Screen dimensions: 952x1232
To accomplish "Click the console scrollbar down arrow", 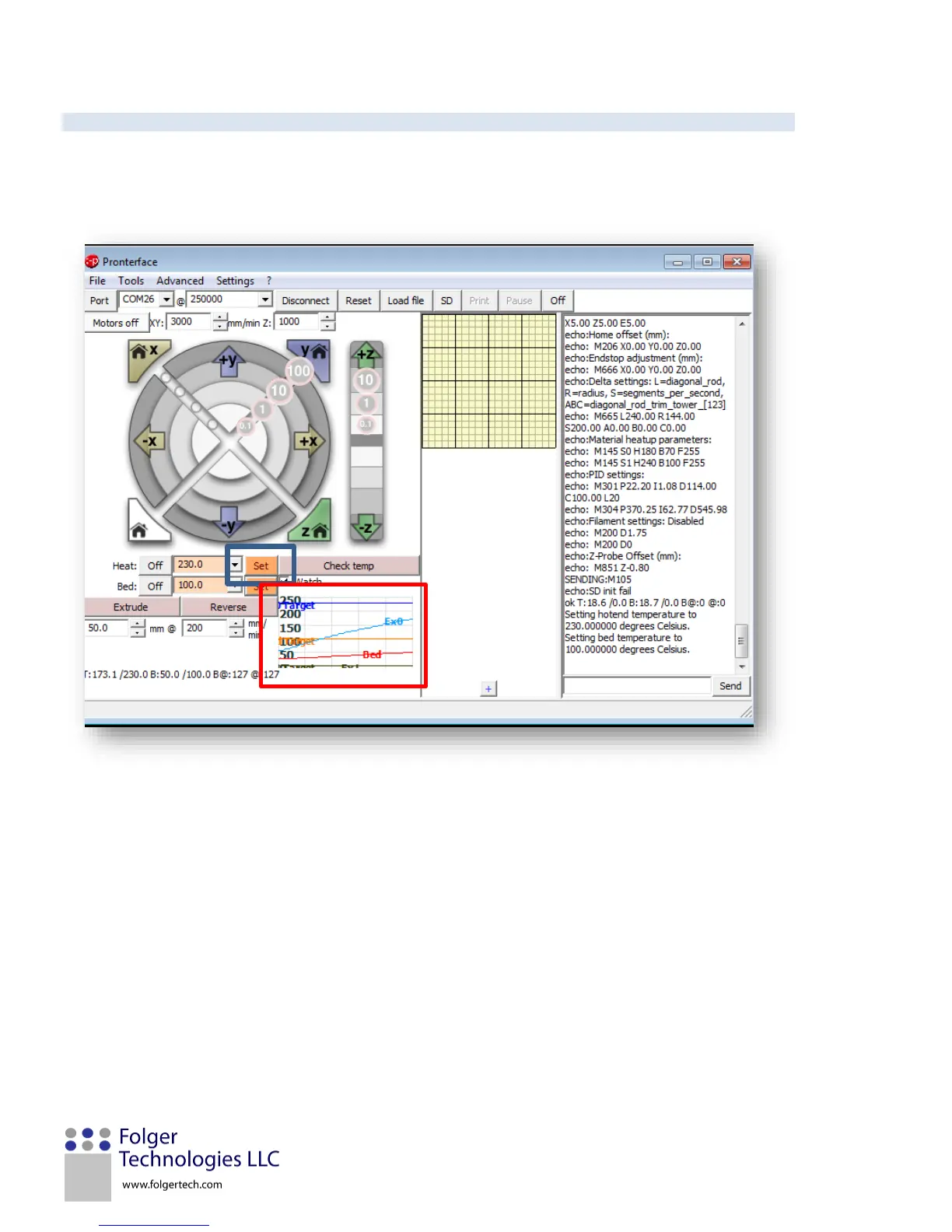I will tap(741, 667).
